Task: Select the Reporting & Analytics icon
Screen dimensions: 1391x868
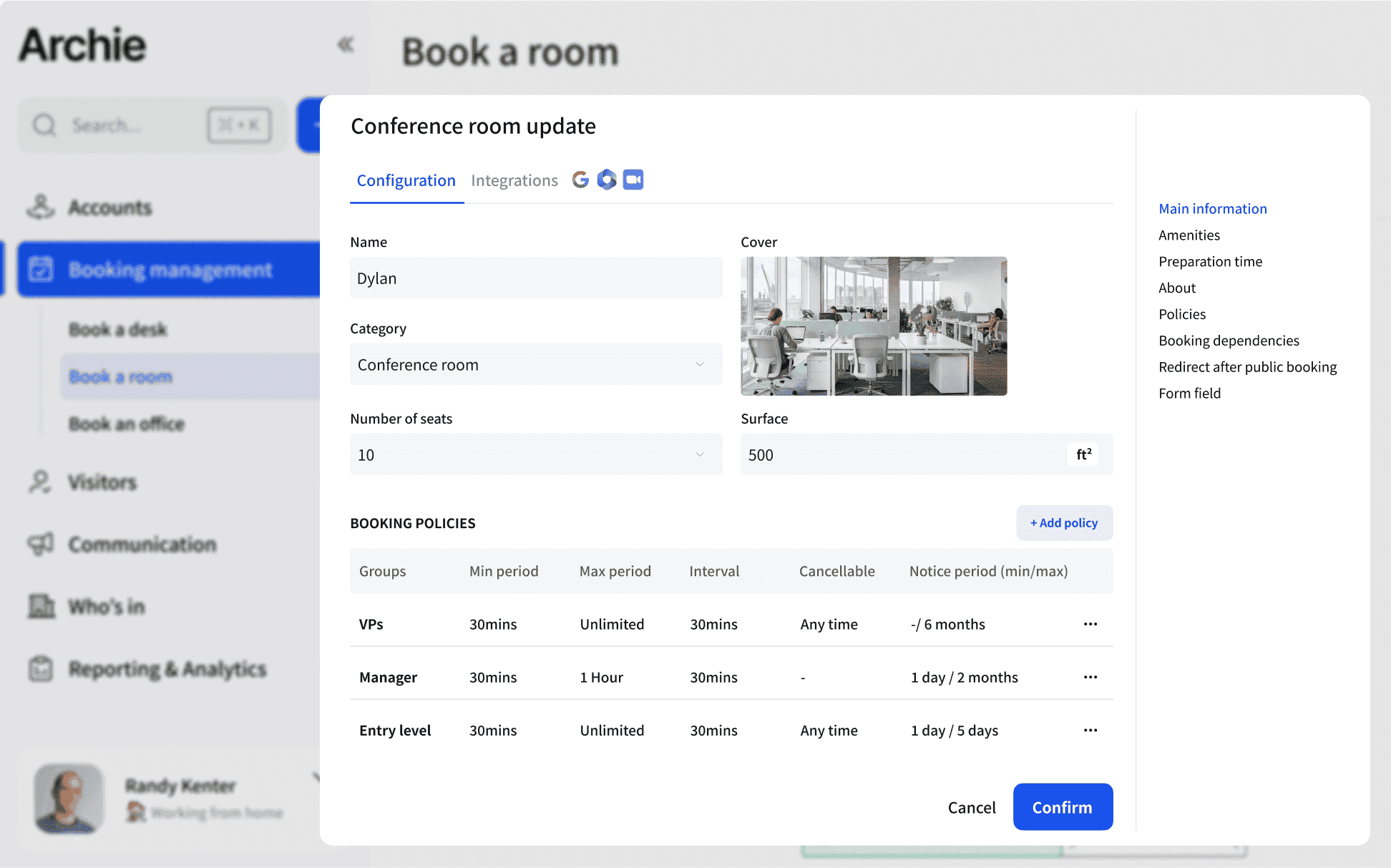Action: tap(41, 668)
